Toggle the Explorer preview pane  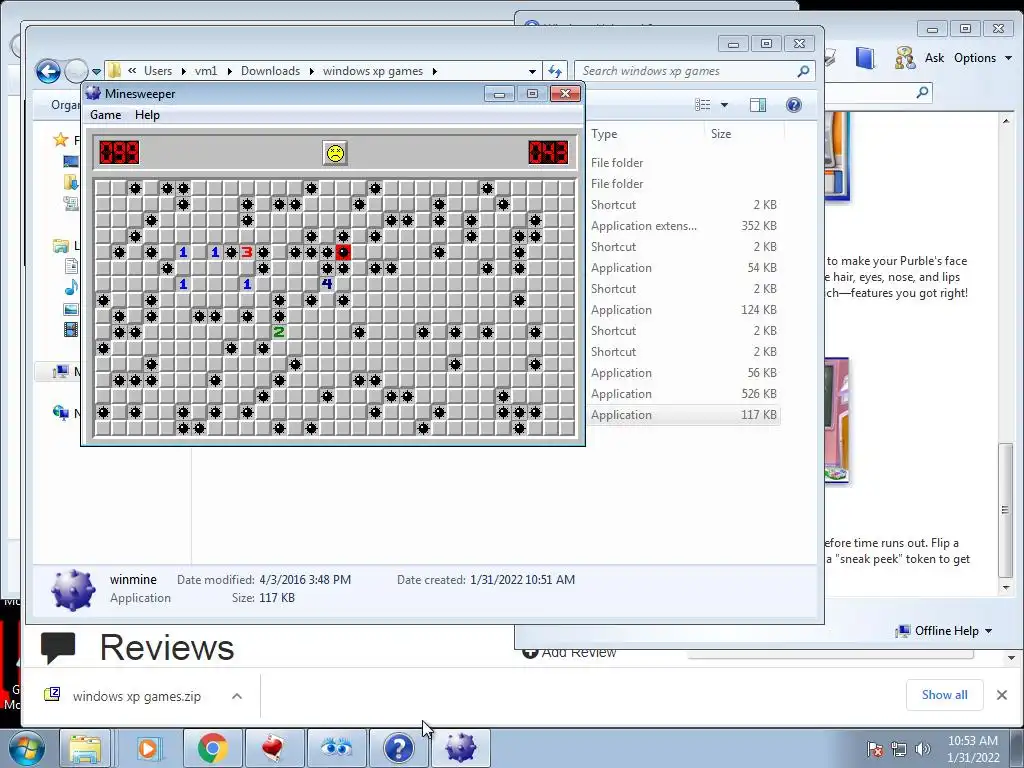tap(758, 105)
